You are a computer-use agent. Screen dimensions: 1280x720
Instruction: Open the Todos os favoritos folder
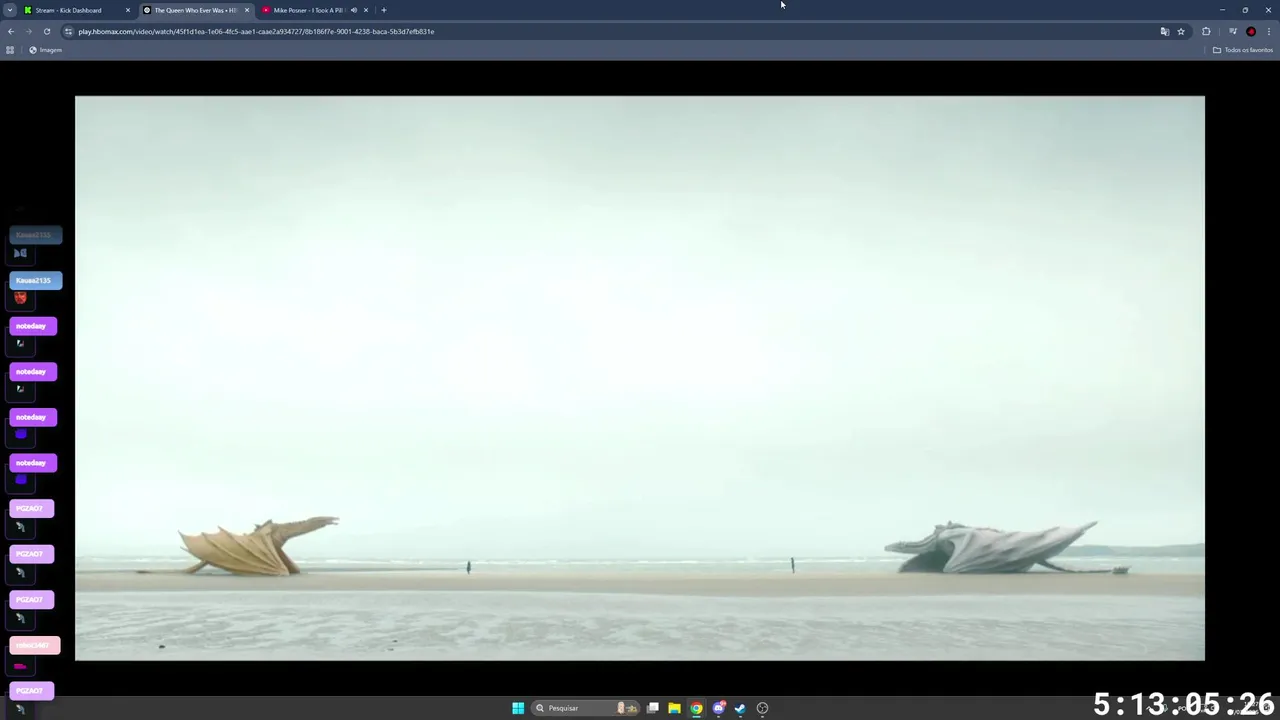[1243, 50]
